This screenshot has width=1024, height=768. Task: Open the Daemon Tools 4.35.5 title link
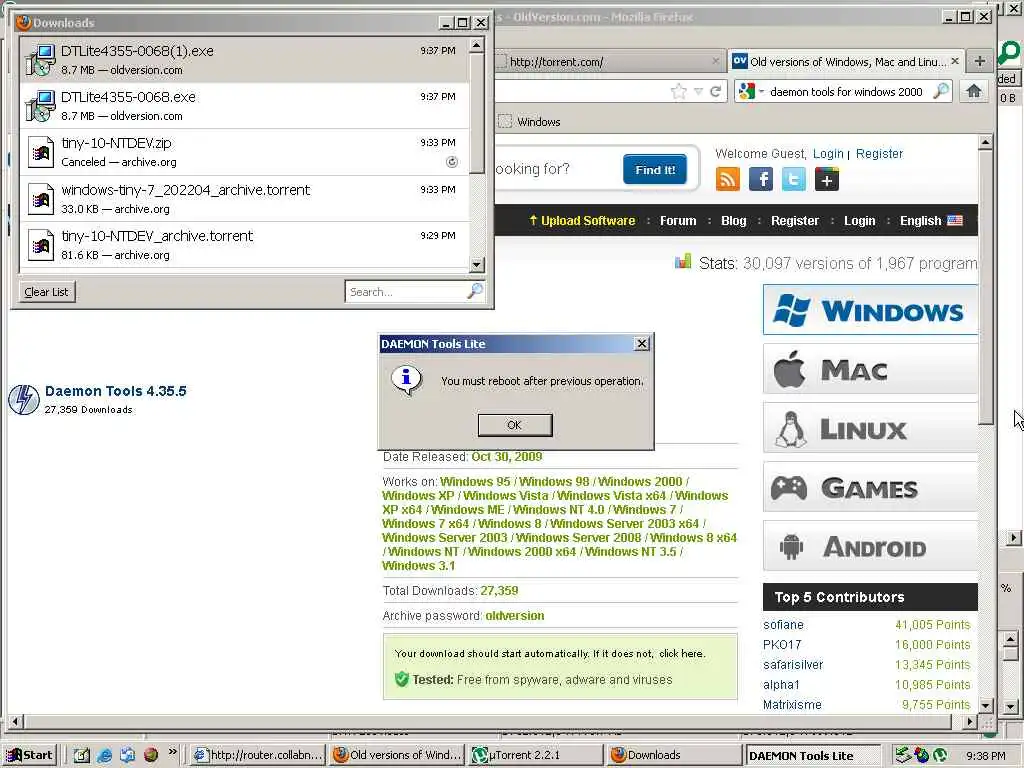116,391
